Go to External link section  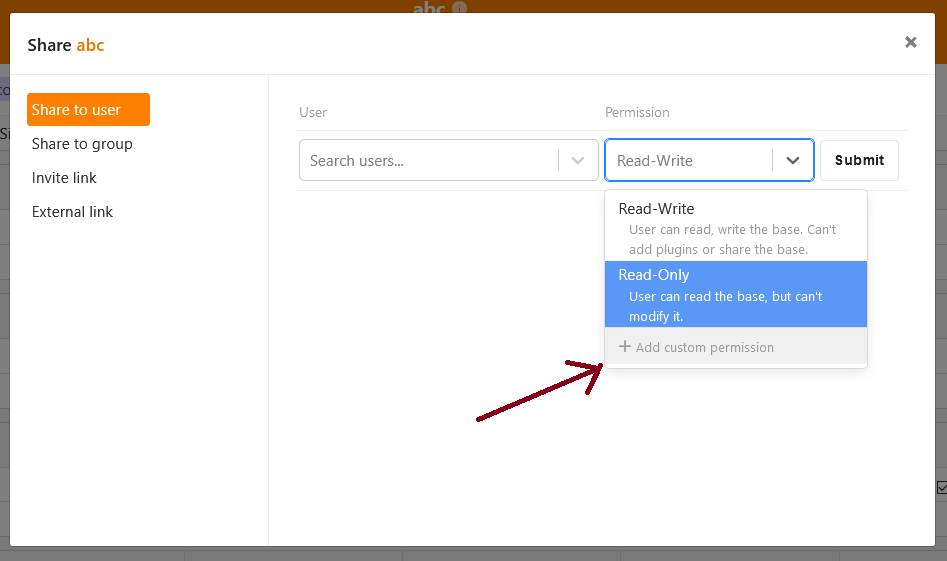point(72,212)
